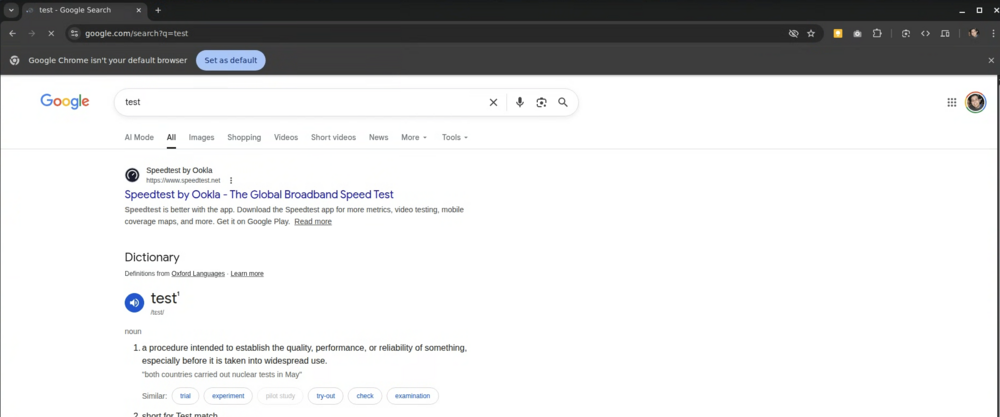Select the experiment synonym chip
Image resolution: width=1000 pixels, height=417 pixels.
[x=228, y=396]
